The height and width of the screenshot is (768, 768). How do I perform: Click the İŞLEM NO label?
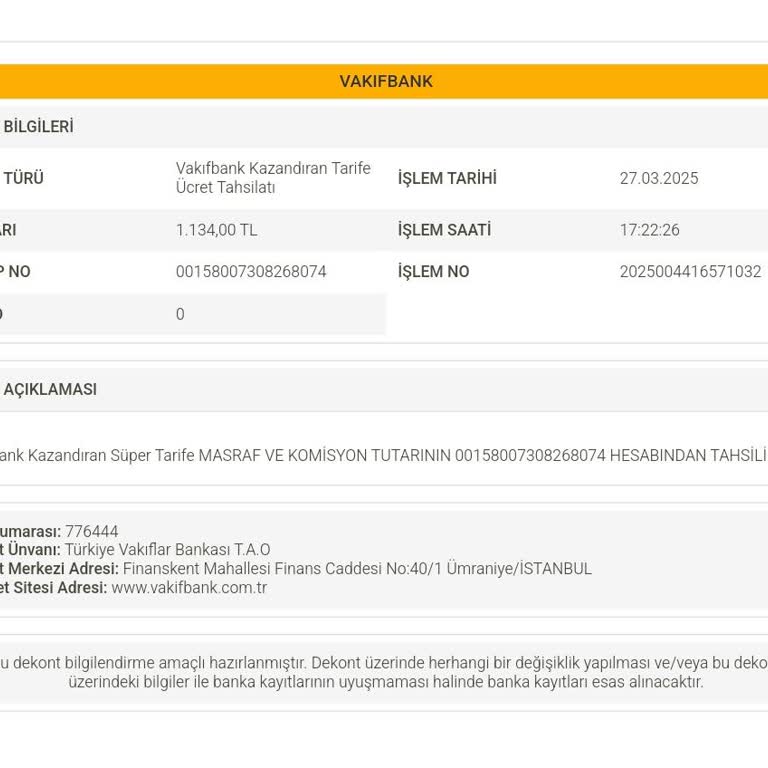tap(433, 272)
